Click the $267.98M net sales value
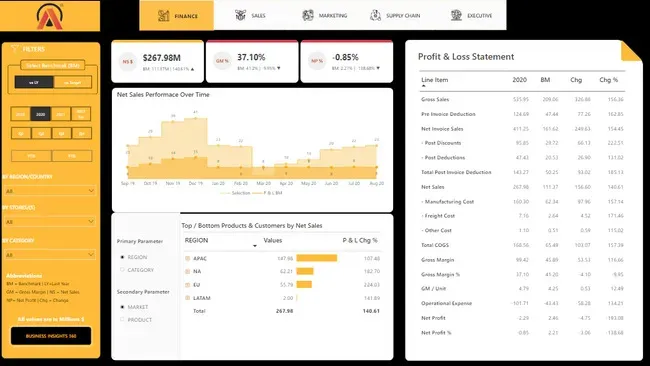The height and width of the screenshot is (366, 650). click(162, 58)
